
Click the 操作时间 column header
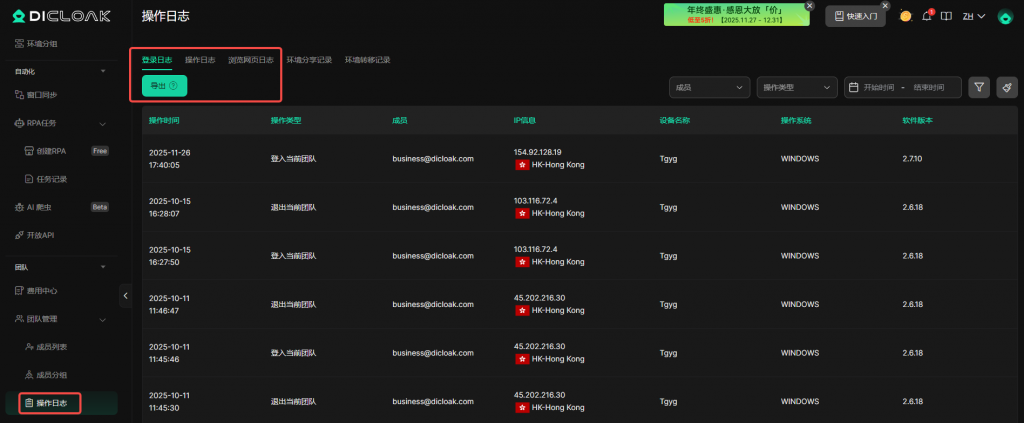point(164,121)
